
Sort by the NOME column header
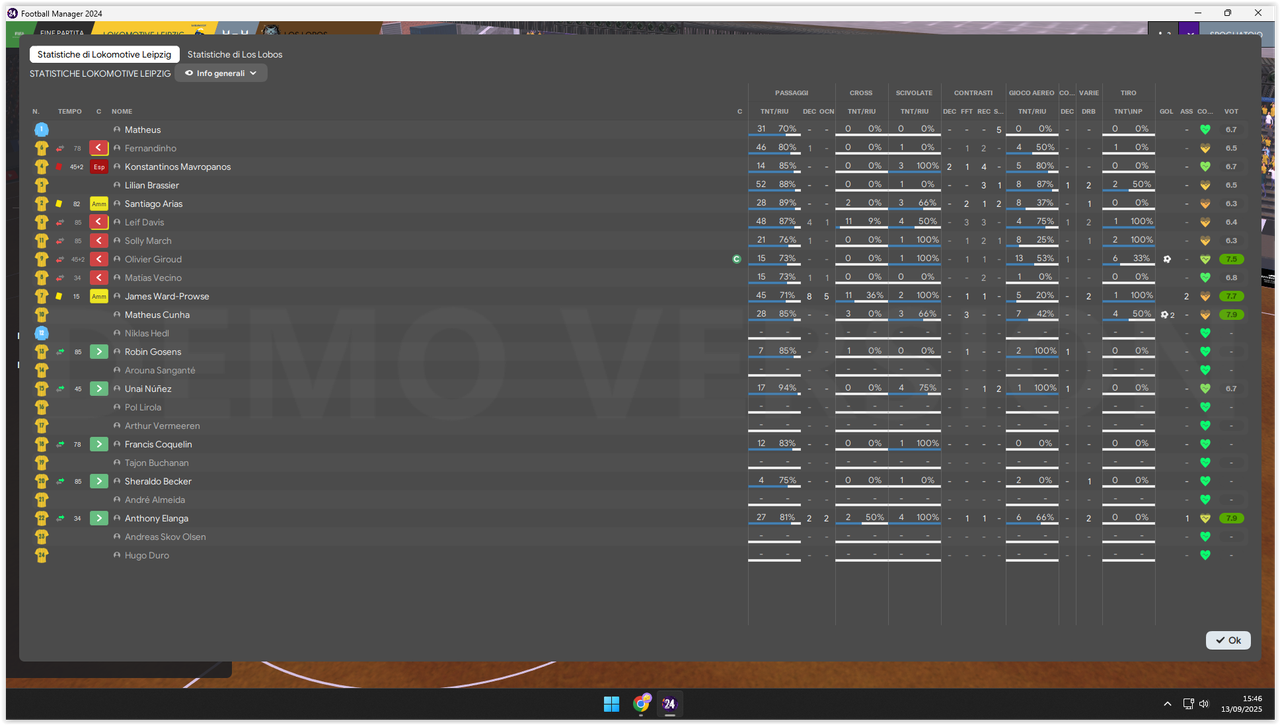click(122, 111)
